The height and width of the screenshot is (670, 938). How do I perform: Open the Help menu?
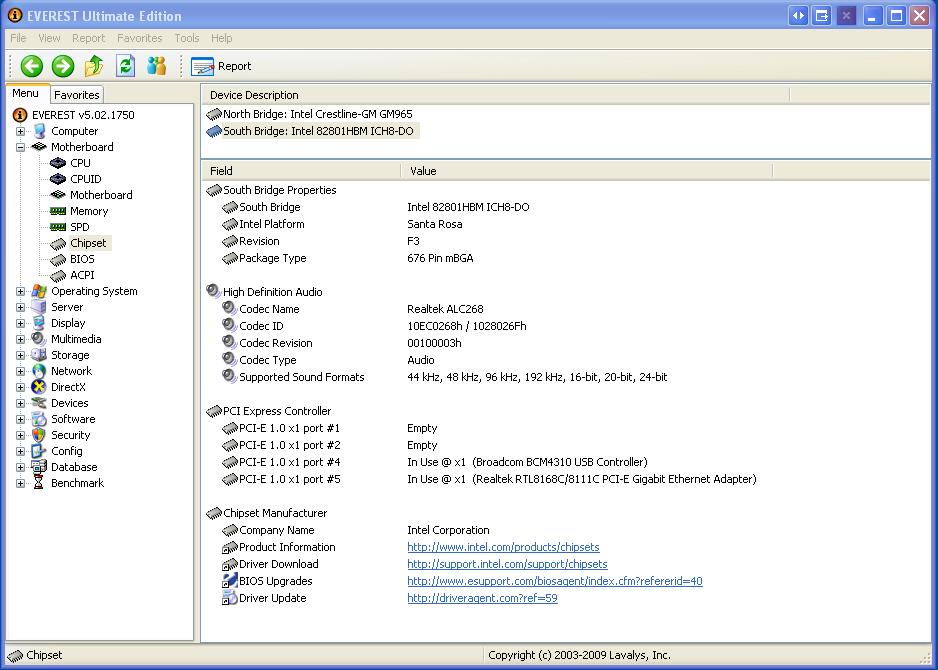[221, 38]
